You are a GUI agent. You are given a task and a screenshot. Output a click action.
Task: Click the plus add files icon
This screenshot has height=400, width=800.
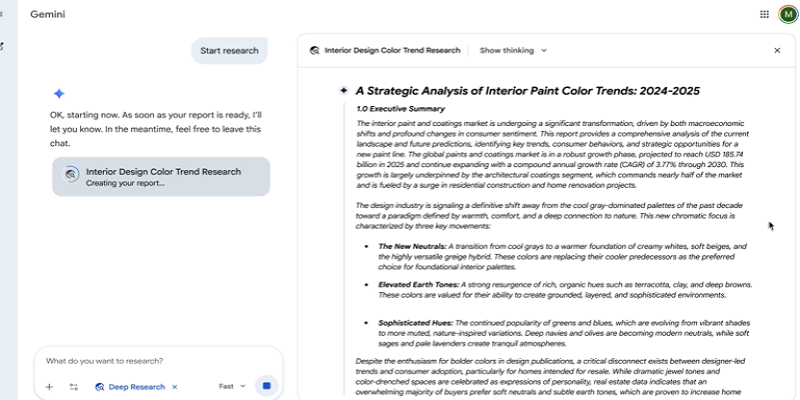click(x=49, y=387)
